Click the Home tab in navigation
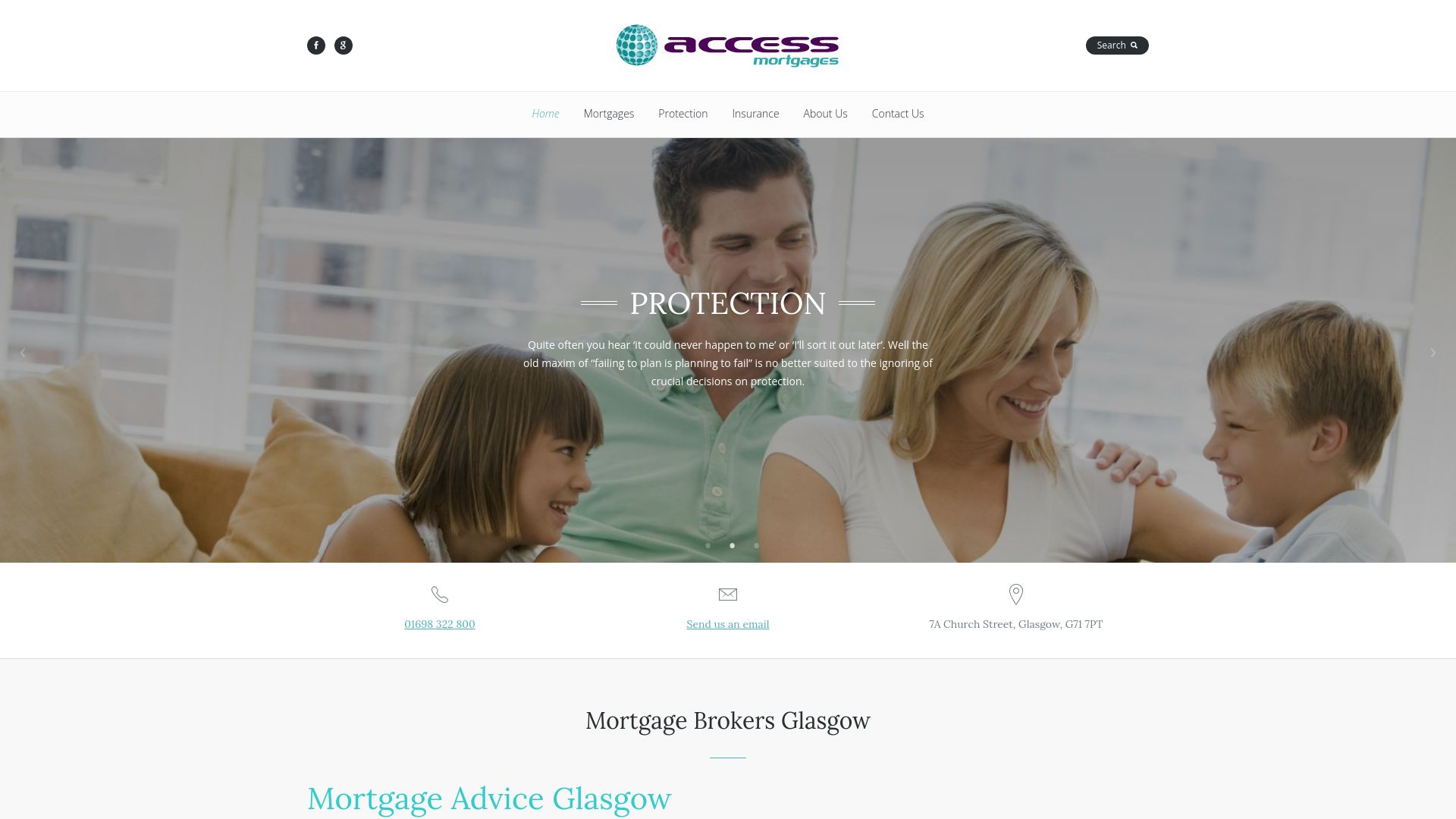This screenshot has width=1456, height=819. coord(545,113)
